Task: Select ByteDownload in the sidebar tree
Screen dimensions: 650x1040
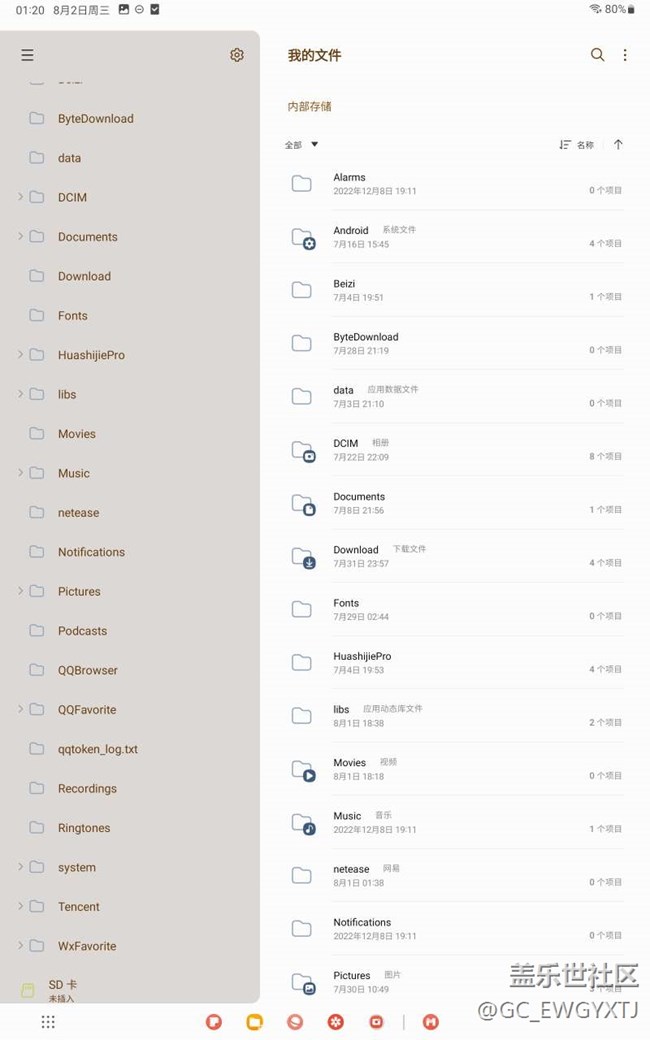Action: pyautogui.click(x=95, y=118)
